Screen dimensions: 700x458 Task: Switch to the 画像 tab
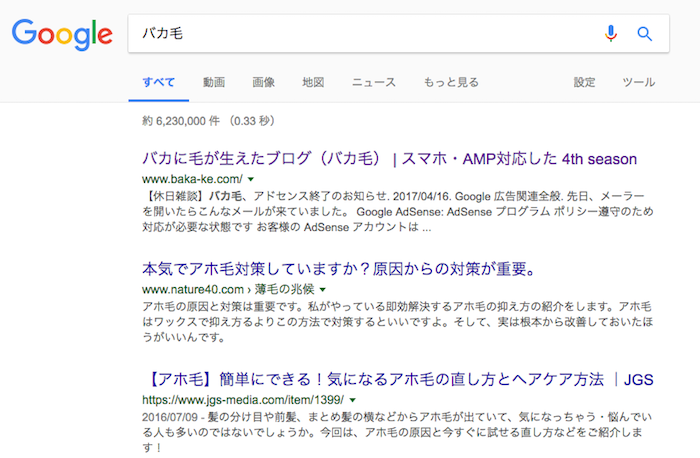pos(263,82)
